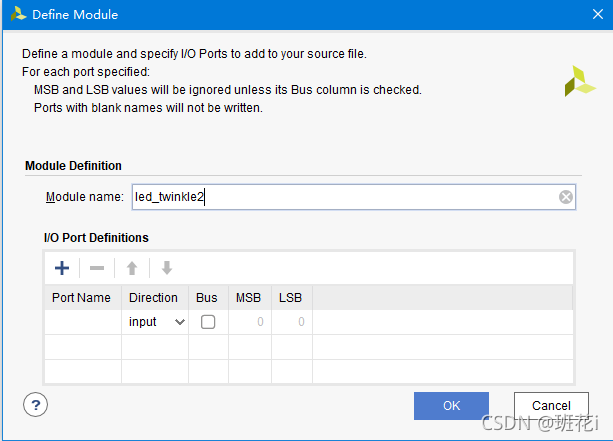Add a new I/O port row
This screenshot has height=441, width=613.
pos(62,268)
